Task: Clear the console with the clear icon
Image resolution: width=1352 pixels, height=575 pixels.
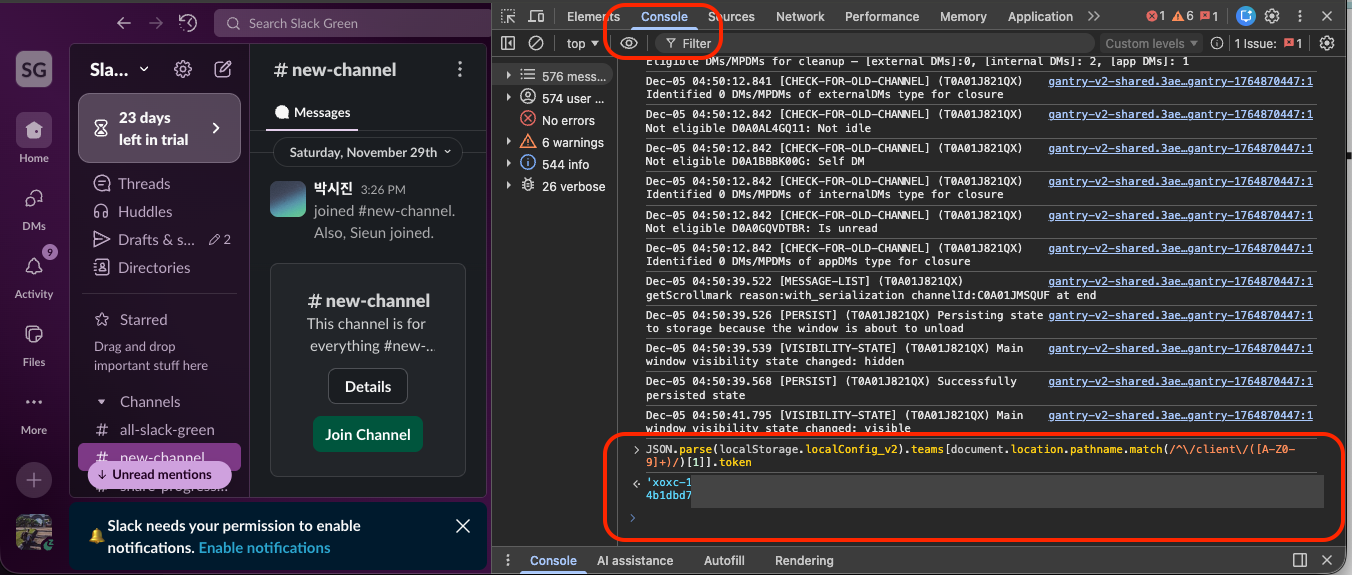Action: (x=536, y=43)
